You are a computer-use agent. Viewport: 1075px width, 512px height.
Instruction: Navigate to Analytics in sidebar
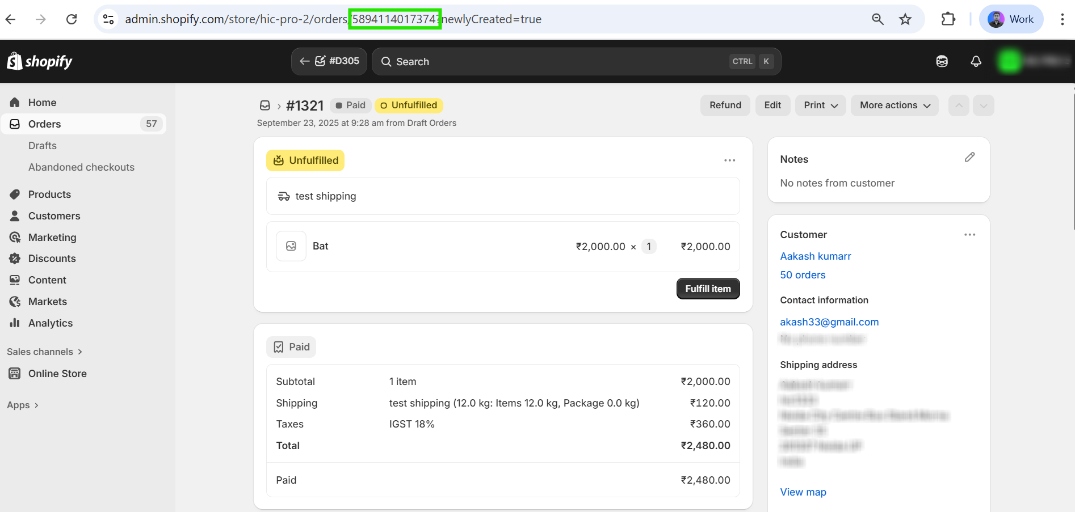click(50, 323)
